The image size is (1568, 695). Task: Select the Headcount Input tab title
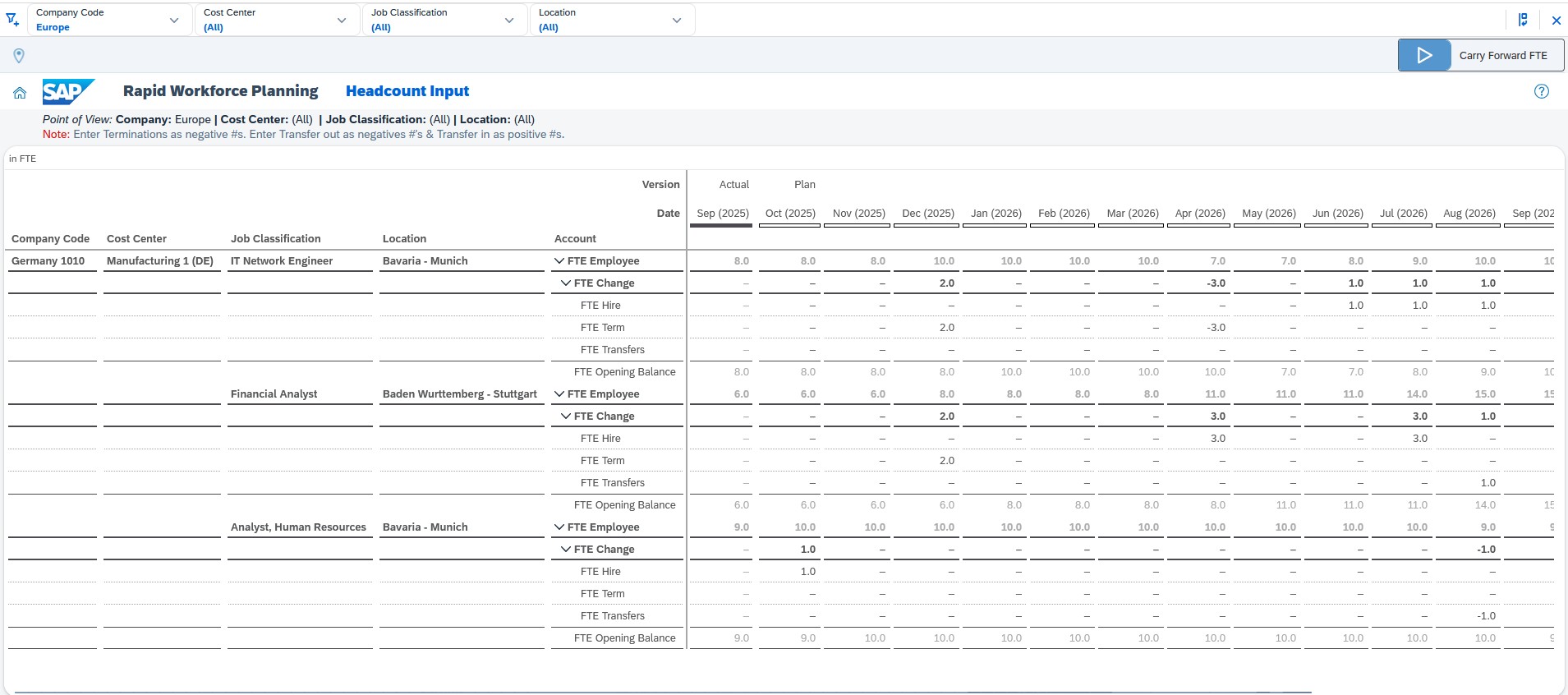tap(407, 91)
